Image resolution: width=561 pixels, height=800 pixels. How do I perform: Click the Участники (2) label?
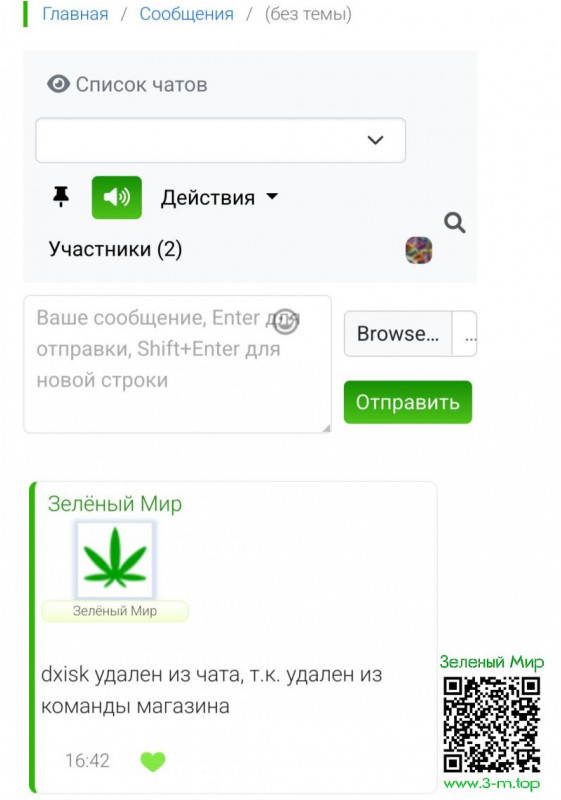pos(115,249)
